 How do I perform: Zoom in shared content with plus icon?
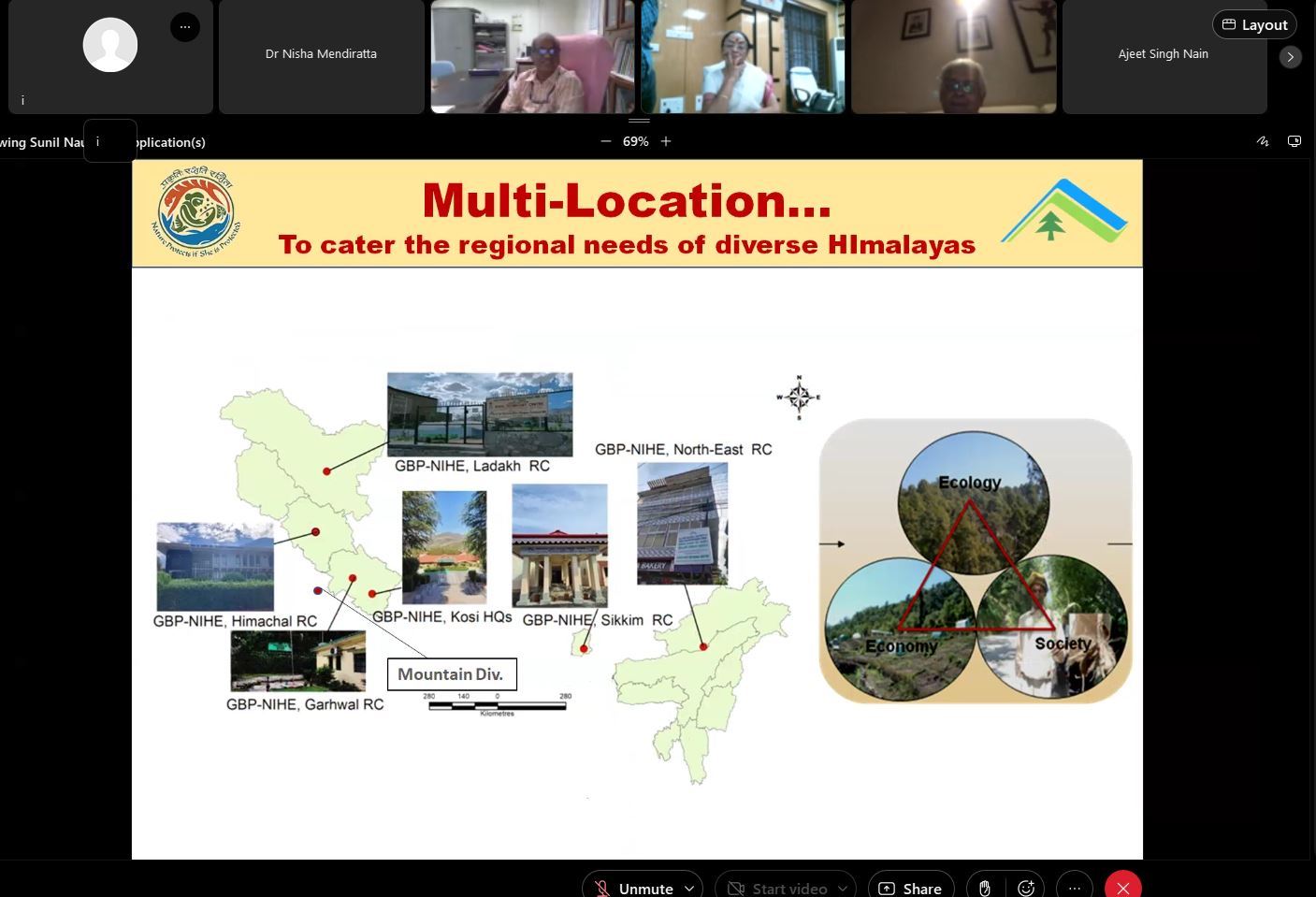pos(666,141)
